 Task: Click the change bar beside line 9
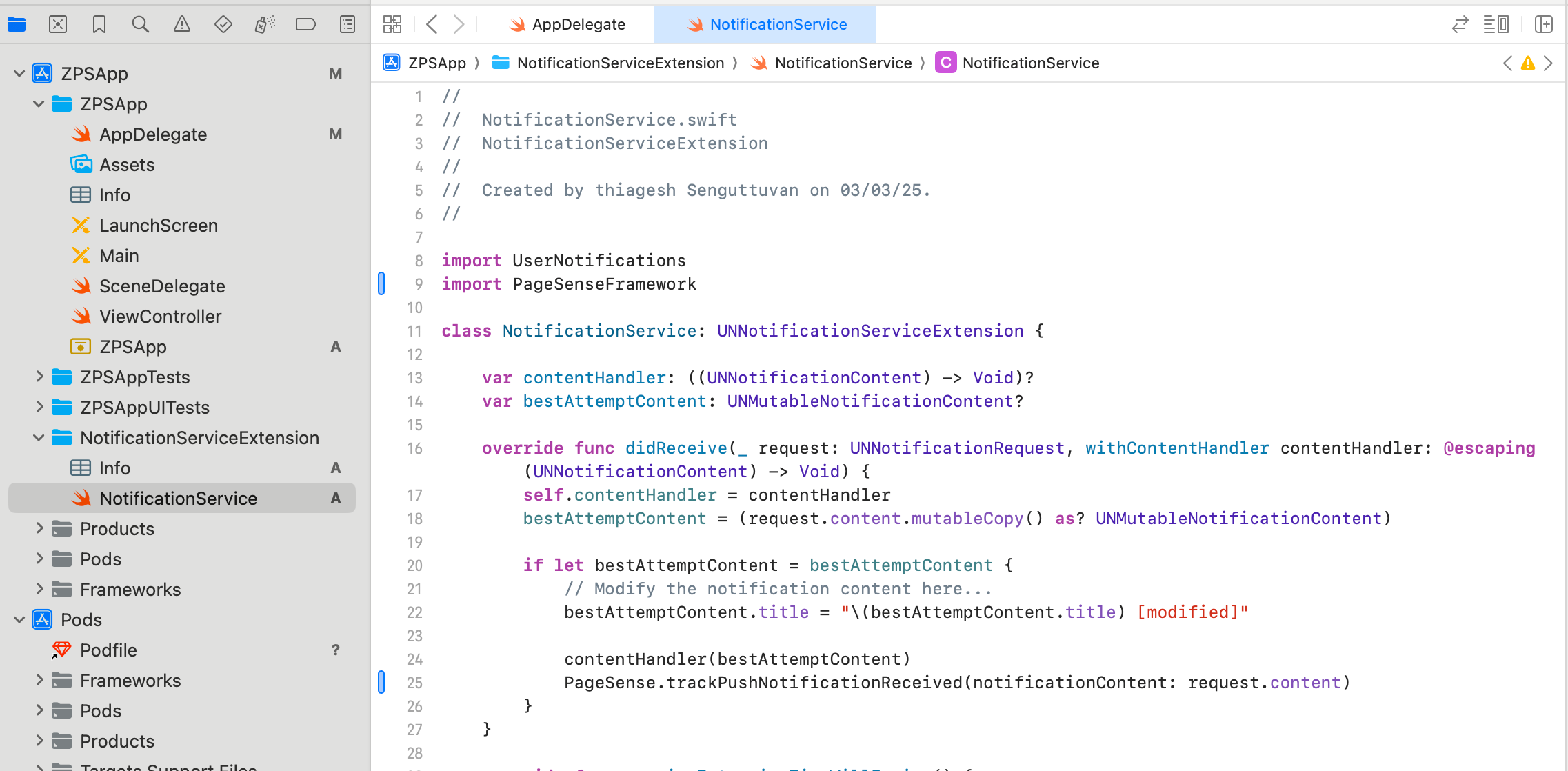point(381,283)
